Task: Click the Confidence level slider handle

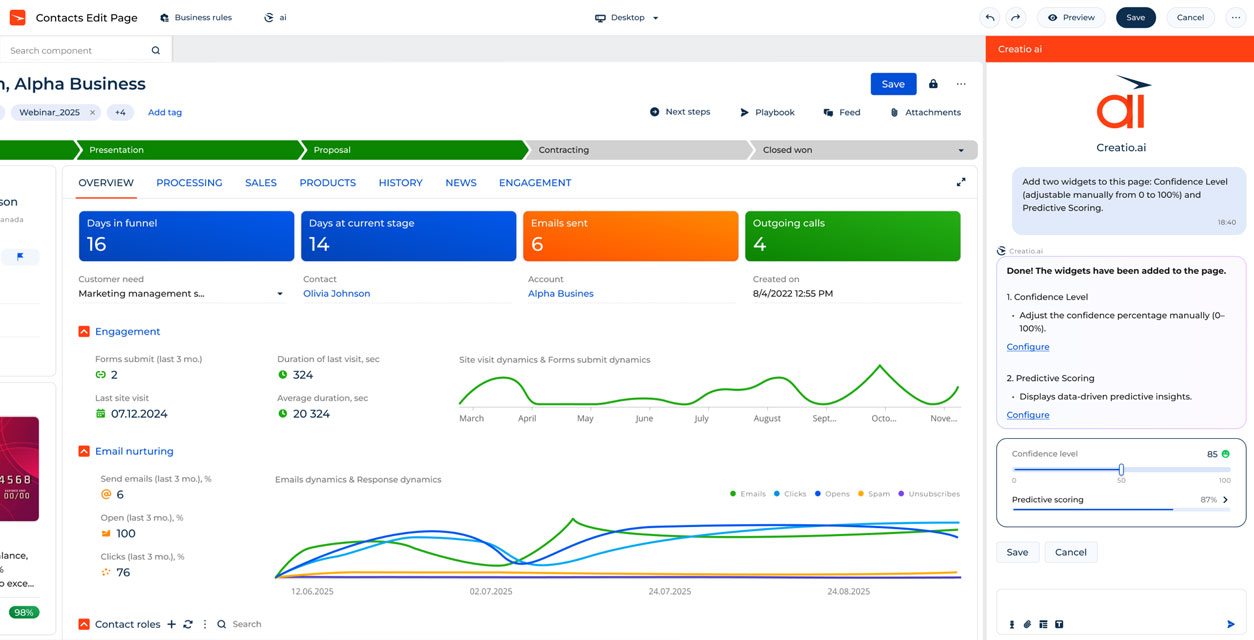Action: click(x=1121, y=469)
